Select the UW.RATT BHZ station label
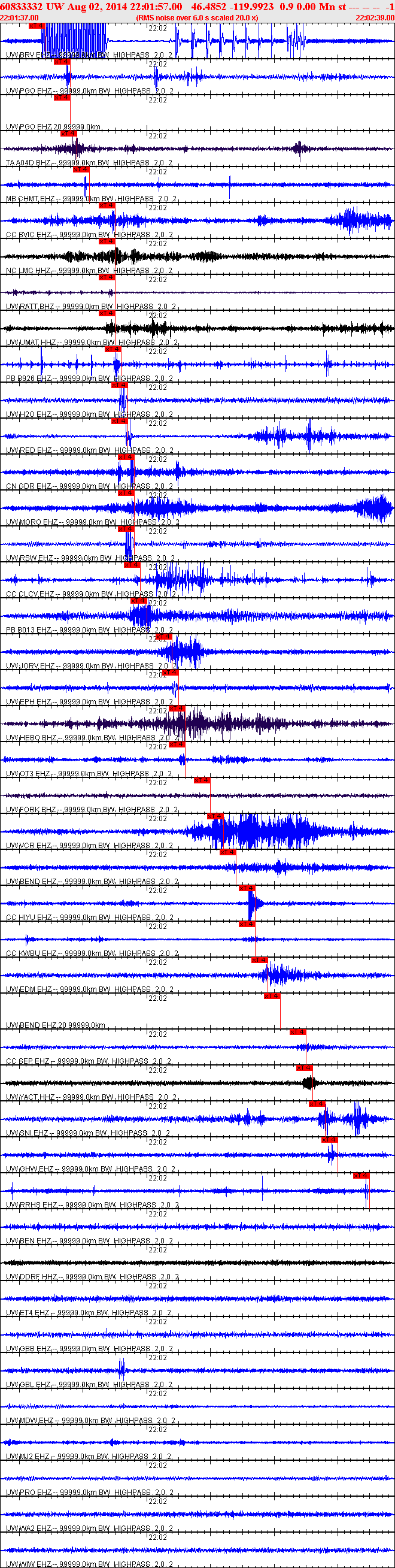 click(92, 306)
